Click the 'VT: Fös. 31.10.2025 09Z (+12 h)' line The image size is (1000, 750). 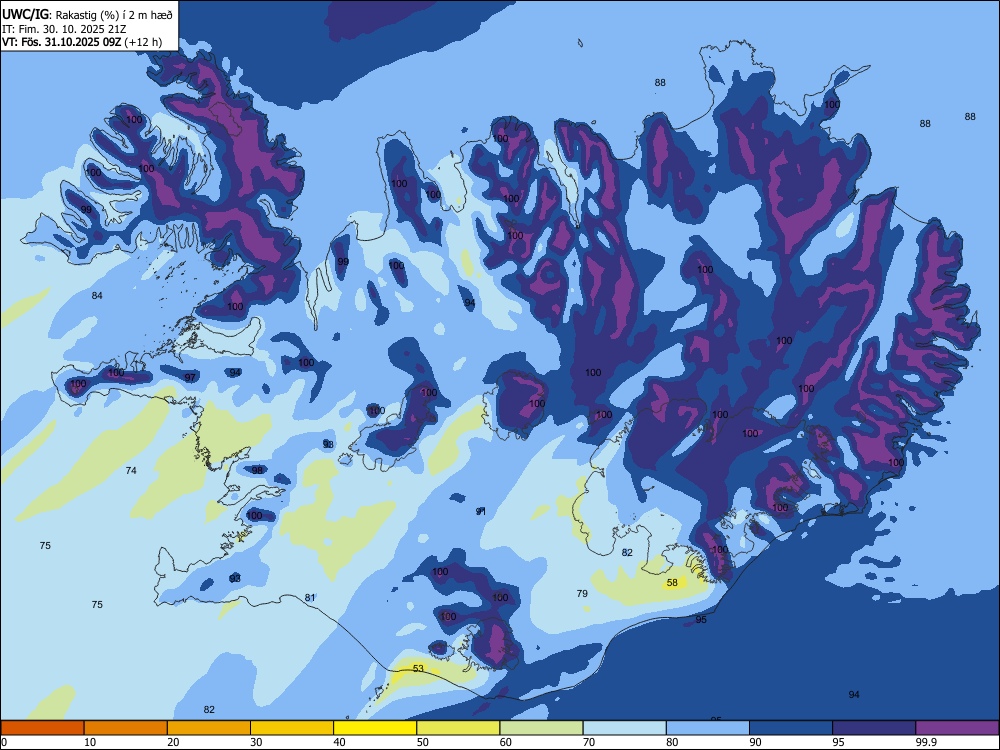click(82, 42)
